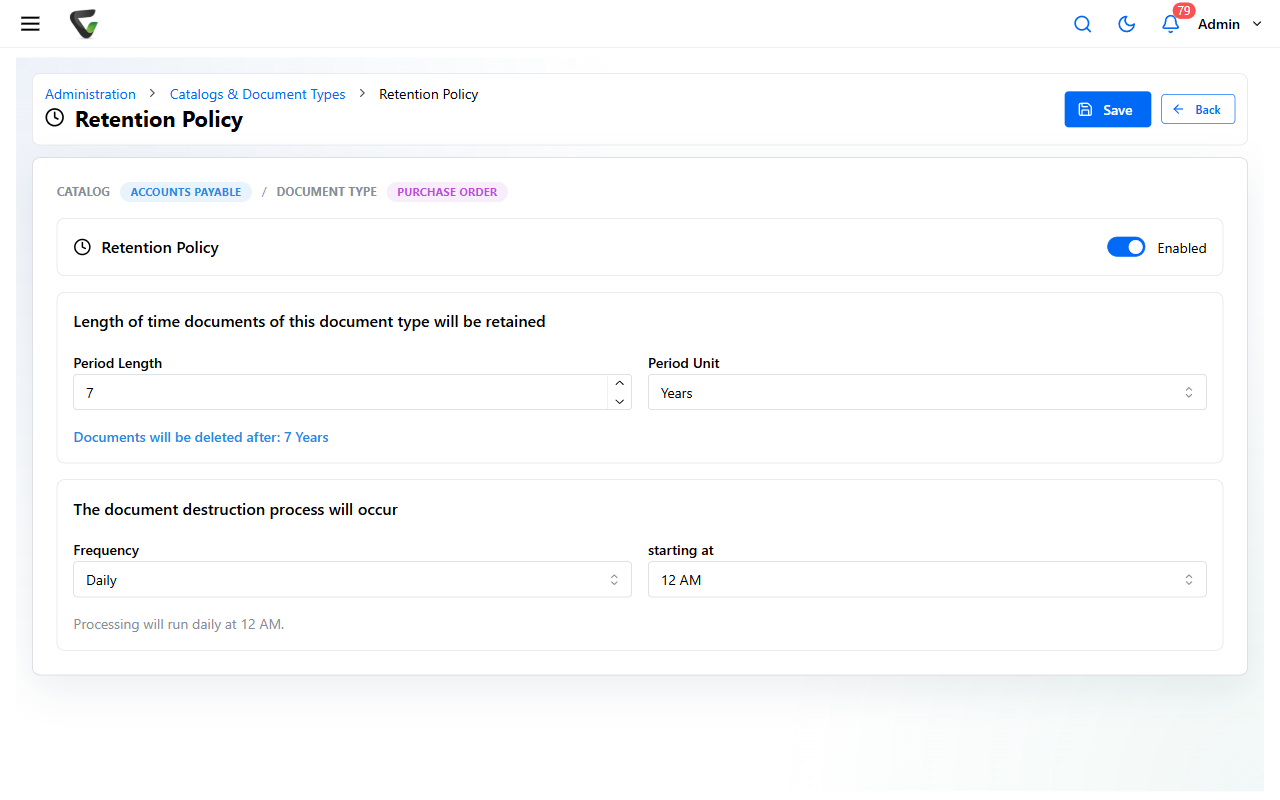Click the Purchase Order document type badge
1280x800 pixels.
pyautogui.click(x=447, y=192)
